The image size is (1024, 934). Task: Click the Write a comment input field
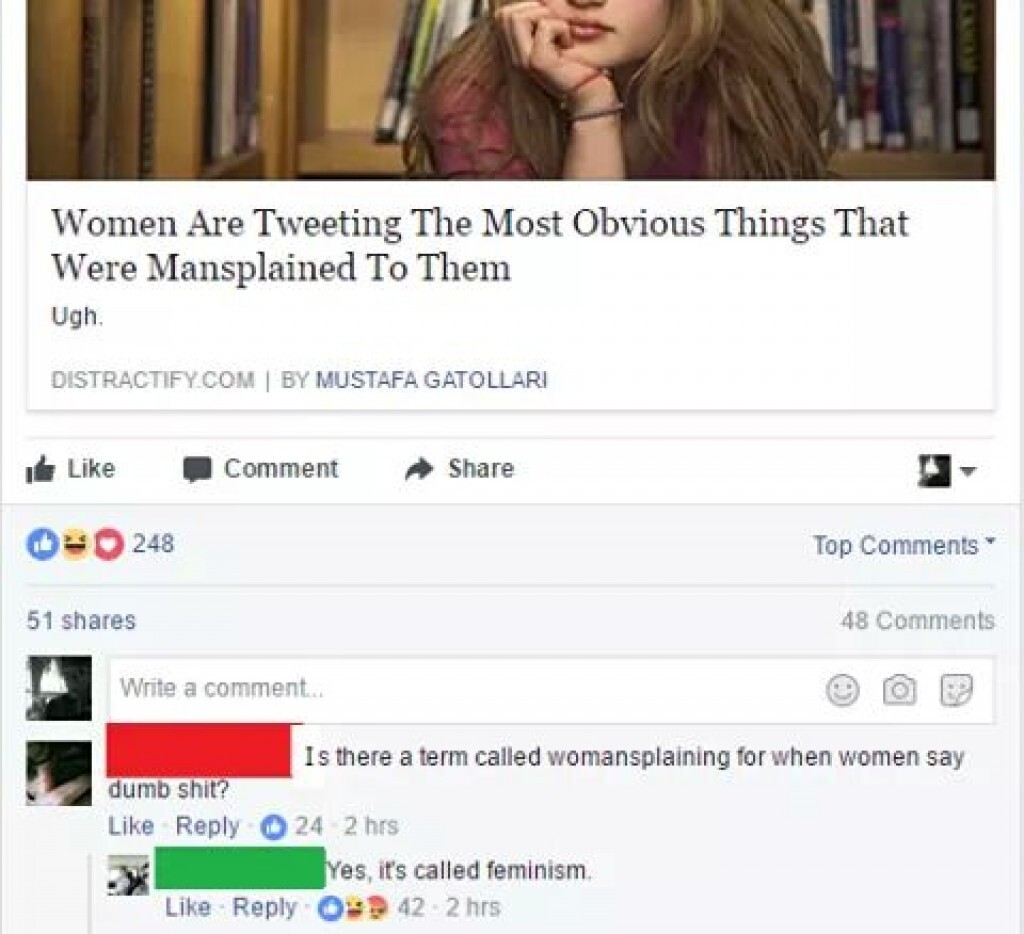(x=552, y=689)
